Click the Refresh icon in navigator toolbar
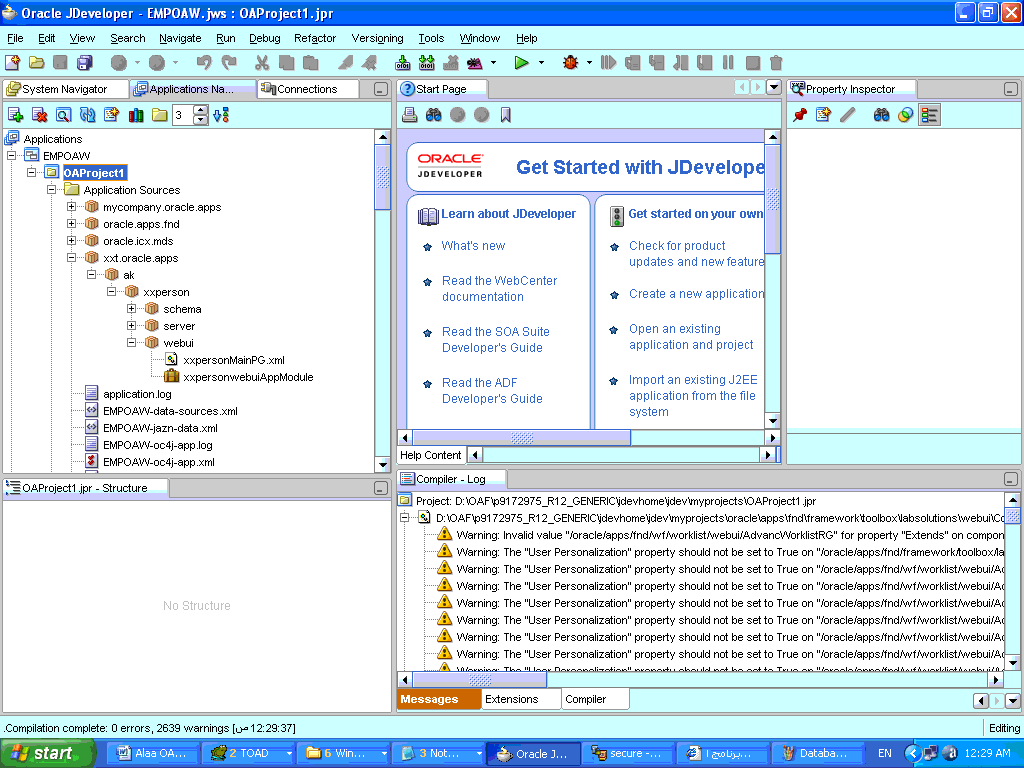The width and height of the screenshot is (1024, 768). pos(88,116)
